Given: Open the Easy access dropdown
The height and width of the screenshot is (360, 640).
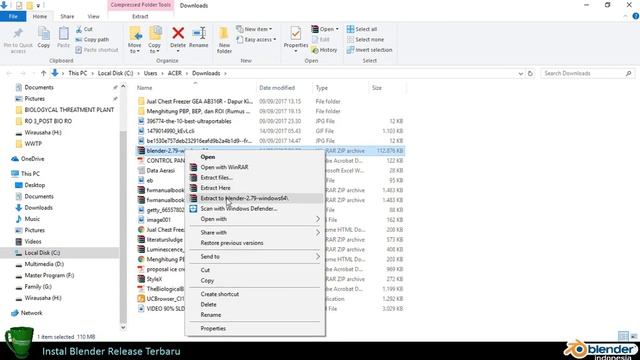Looking at the screenshot, I should (x=256, y=40).
